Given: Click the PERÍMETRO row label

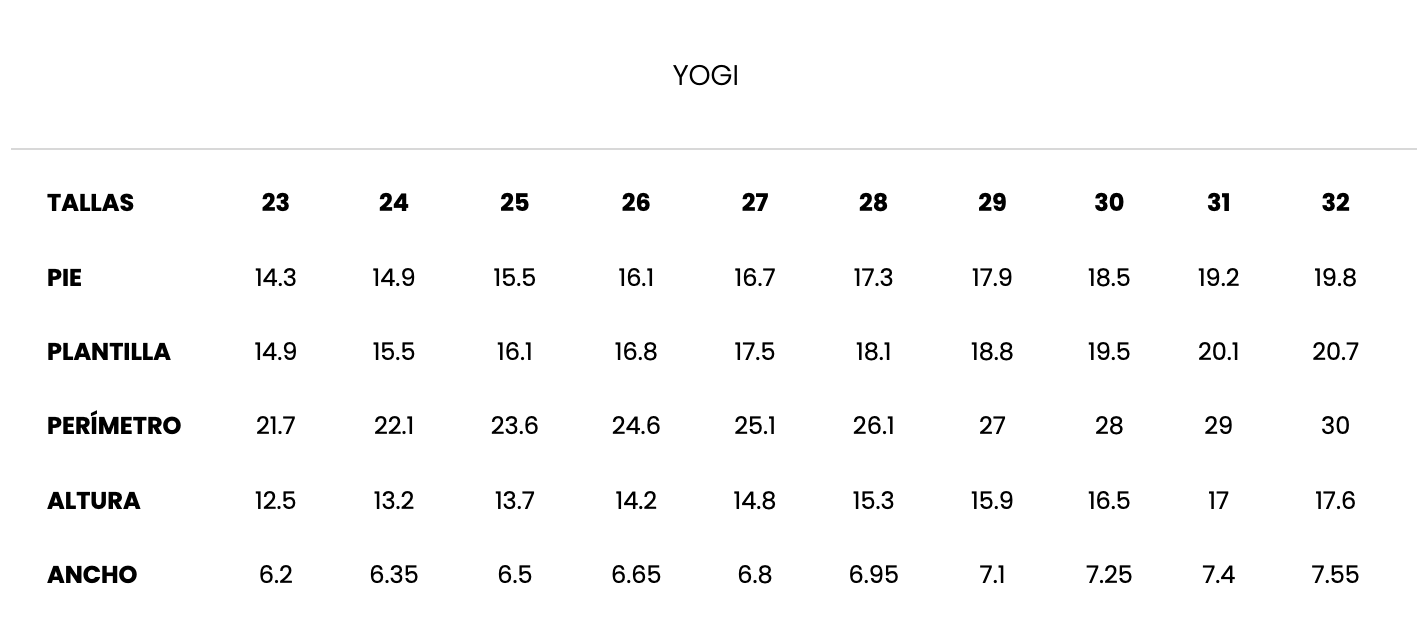Looking at the screenshot, I should click(x=114, y=426).
